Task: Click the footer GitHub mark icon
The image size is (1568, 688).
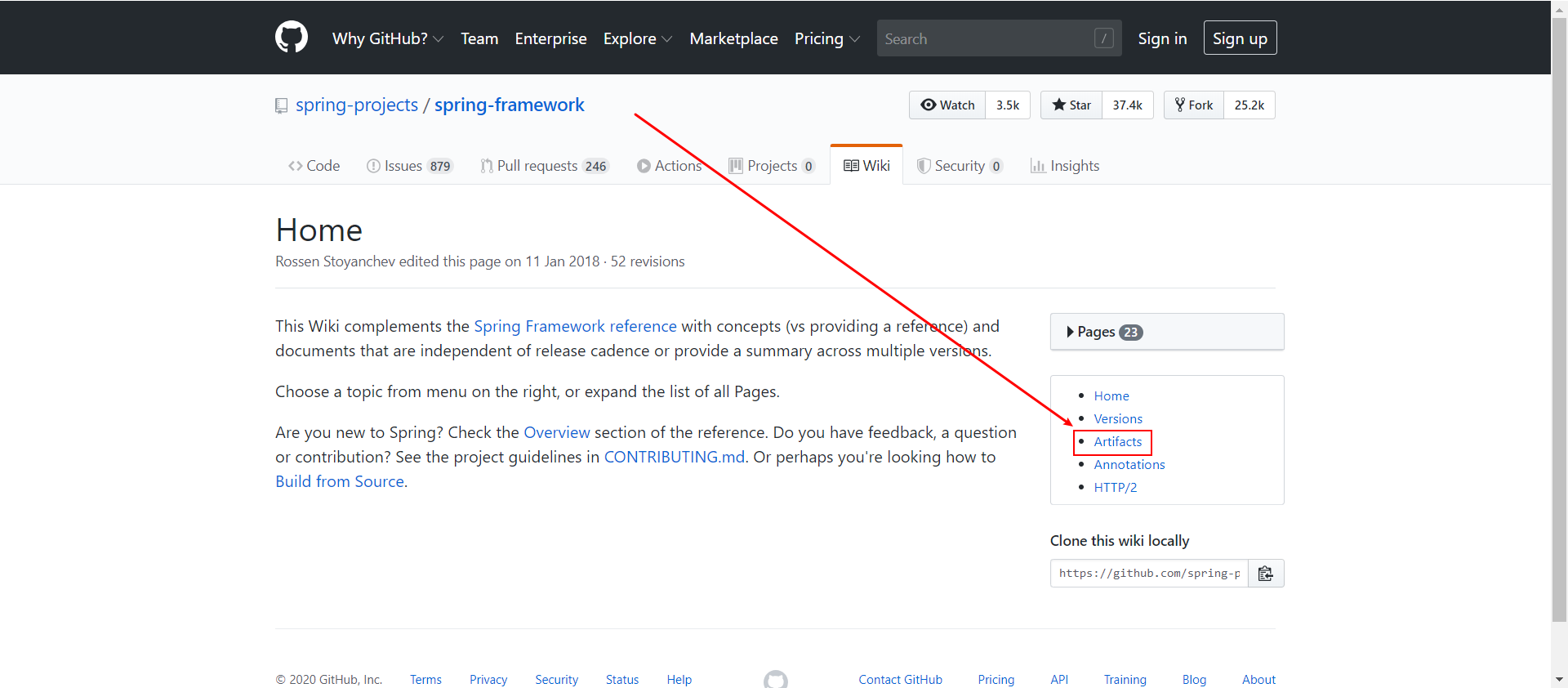Action: tap(776, 679)
